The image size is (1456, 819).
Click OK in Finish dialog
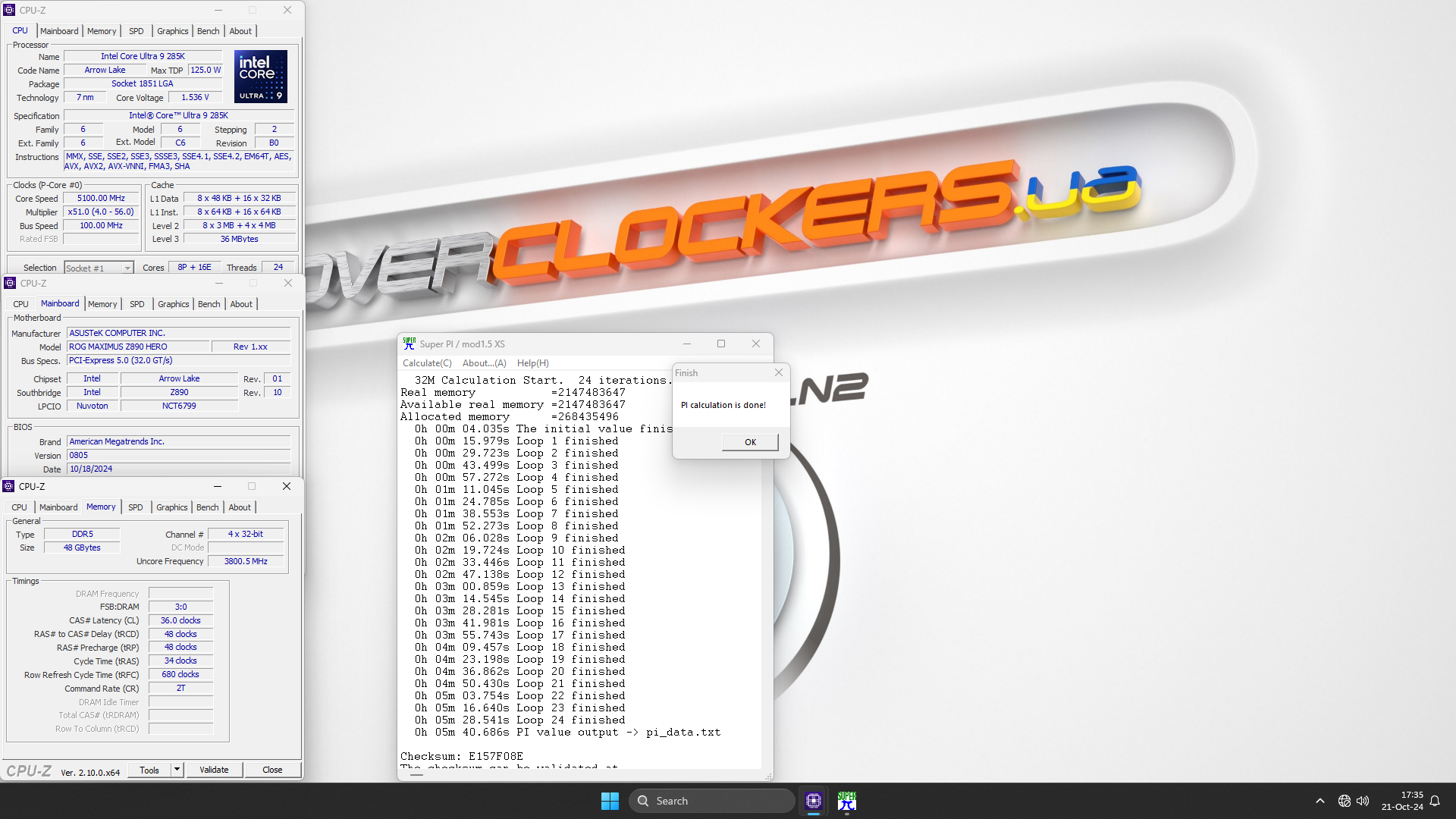[750, 442]
